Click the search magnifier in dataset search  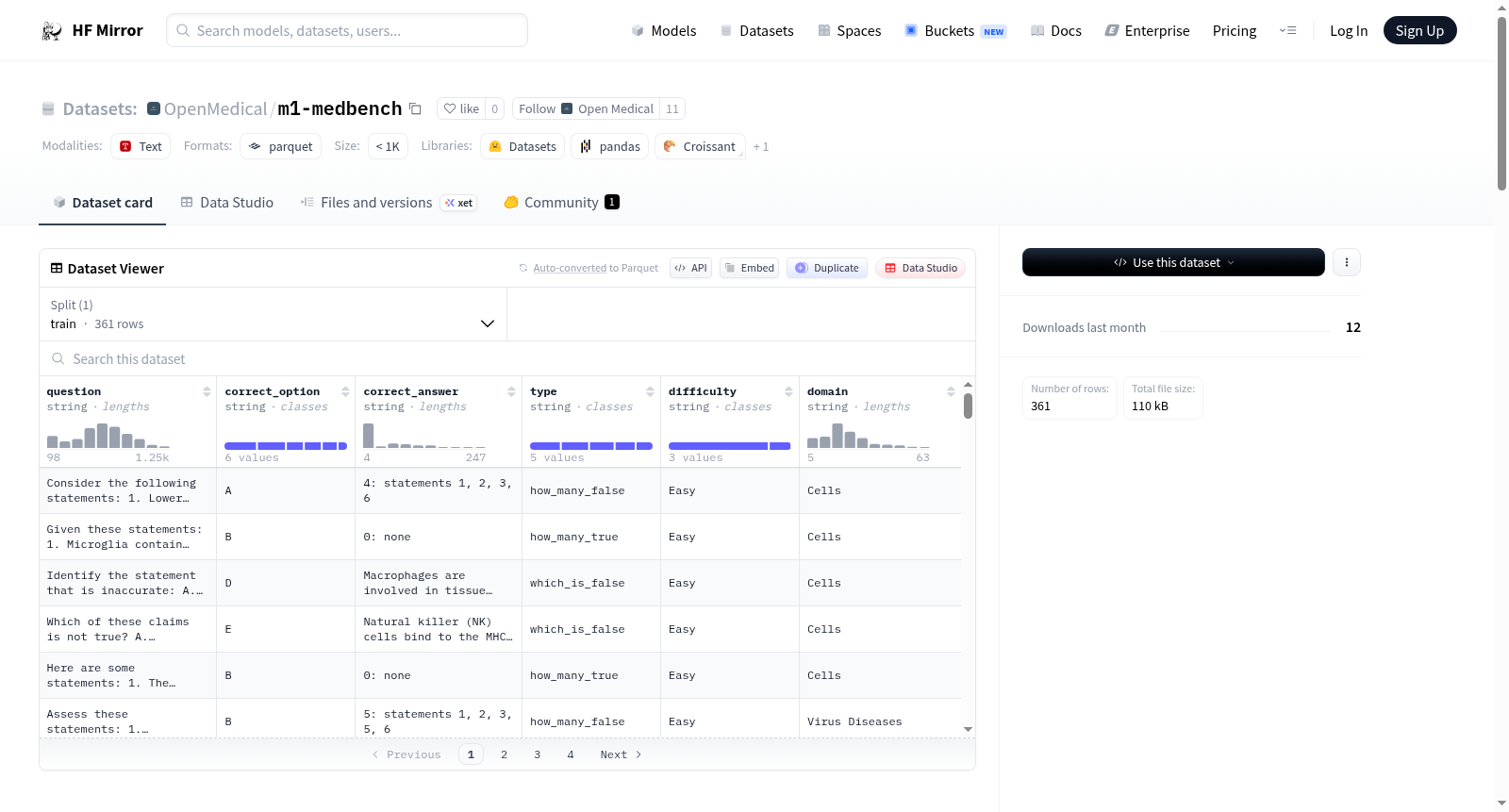coord(58,358)
